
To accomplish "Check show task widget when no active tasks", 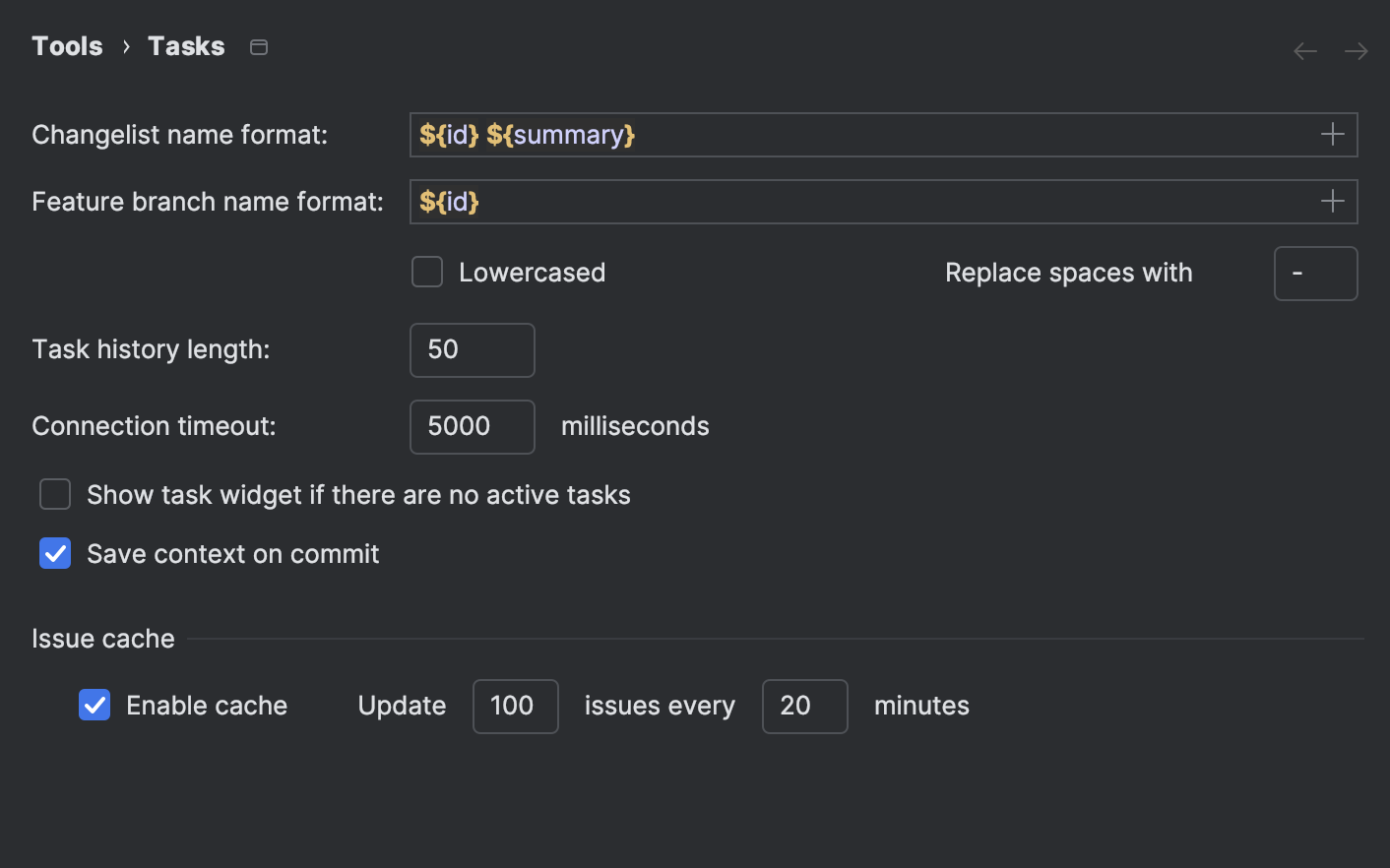I will [x=55, y=494].
